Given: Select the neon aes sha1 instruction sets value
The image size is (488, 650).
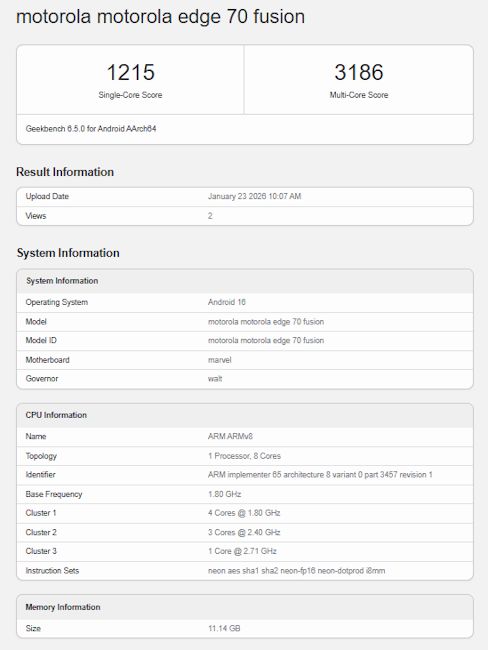Looking at the screenshot, I should [x=296, y=570].
